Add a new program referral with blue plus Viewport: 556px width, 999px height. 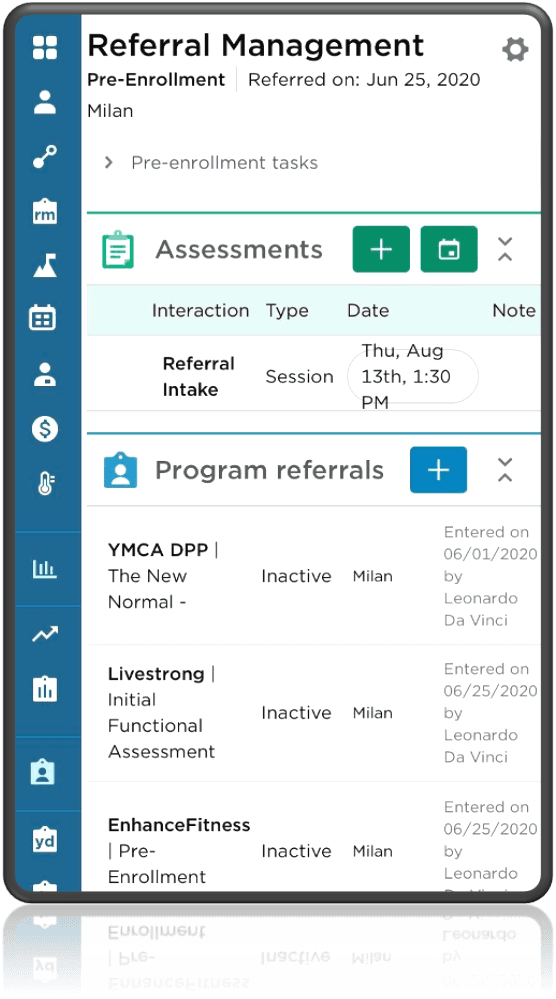[438, 470]
